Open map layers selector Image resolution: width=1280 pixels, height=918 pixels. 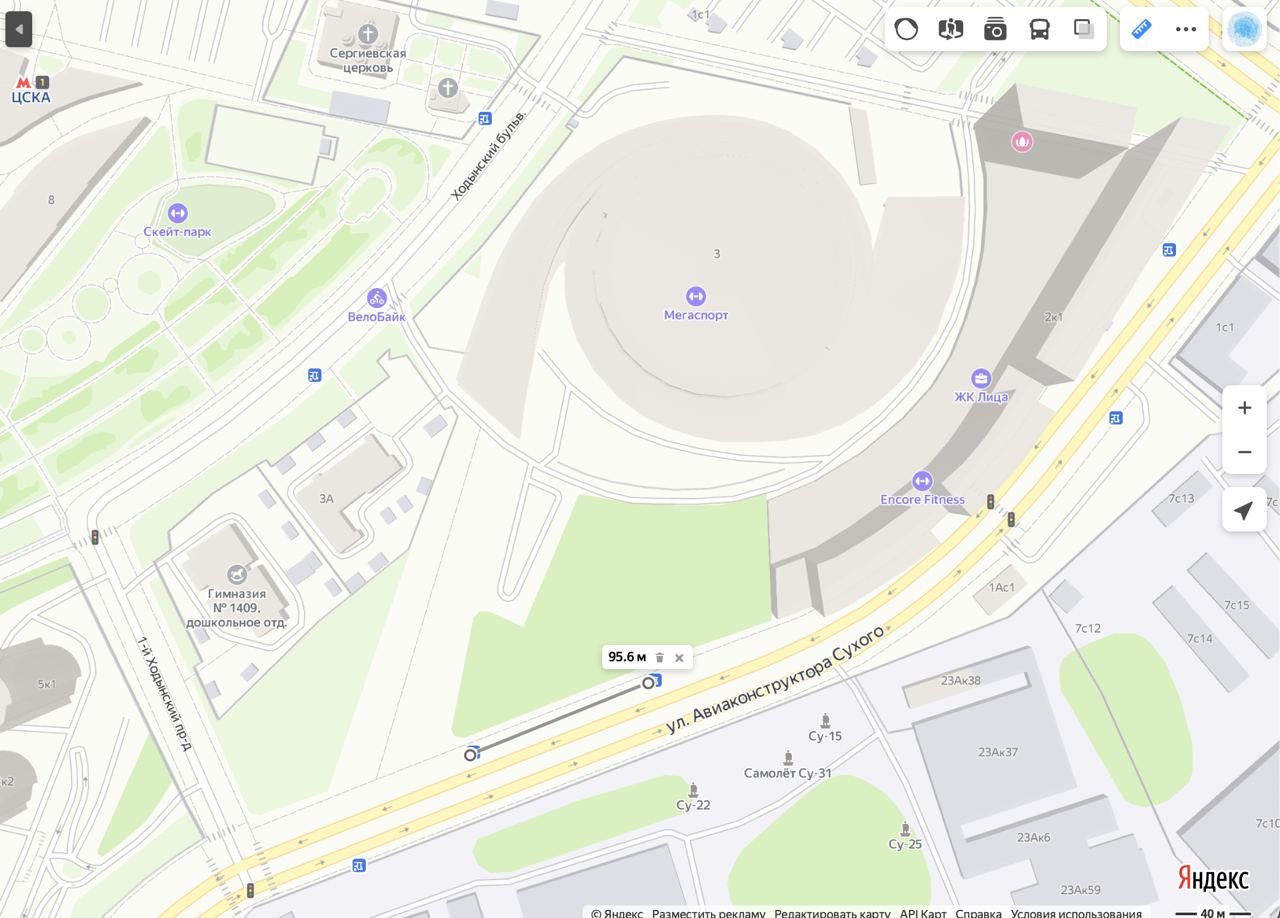[x=1084, y=29]
